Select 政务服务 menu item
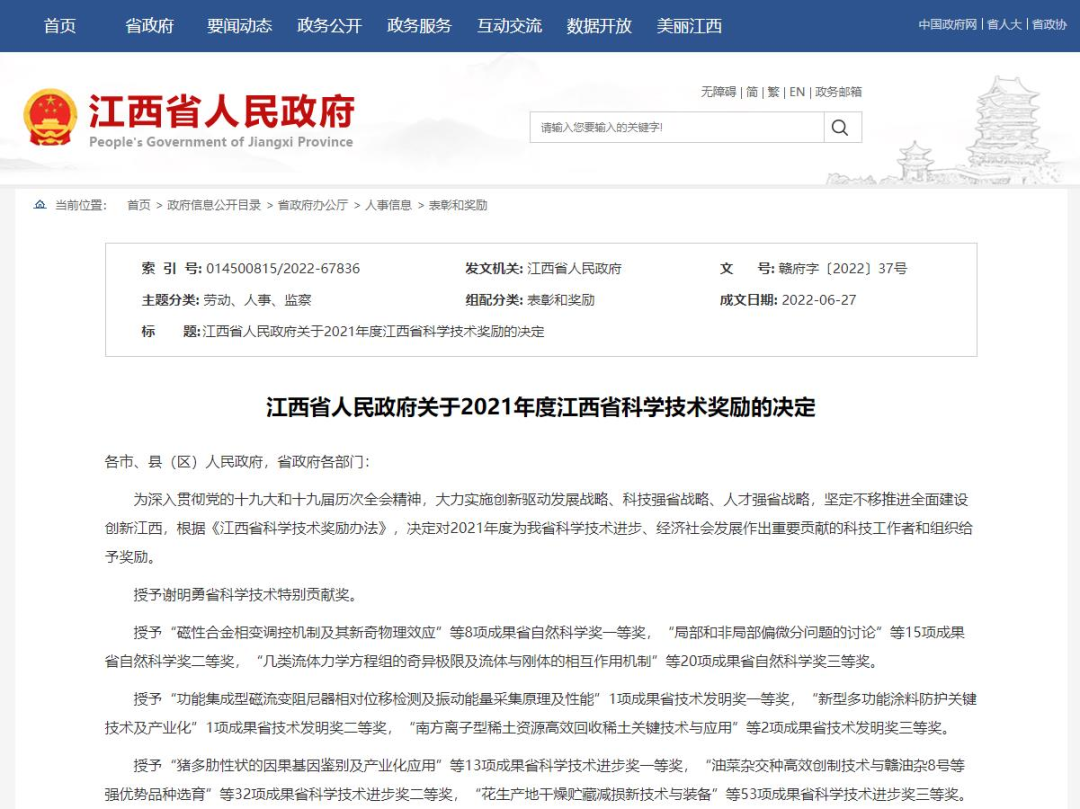The image size is (1080, 809). pyautogui.click(x=420, y=26)
